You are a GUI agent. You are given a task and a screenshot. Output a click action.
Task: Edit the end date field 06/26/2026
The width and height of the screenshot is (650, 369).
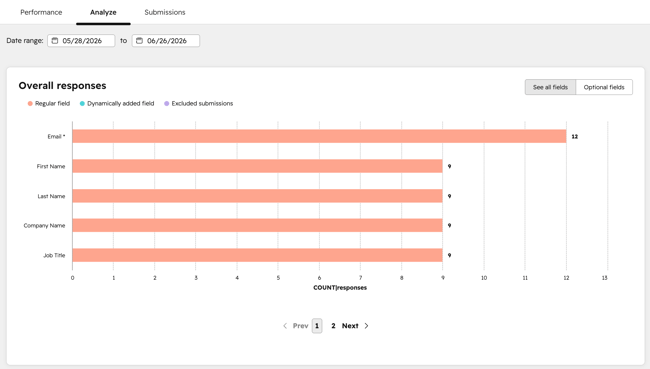166,41
